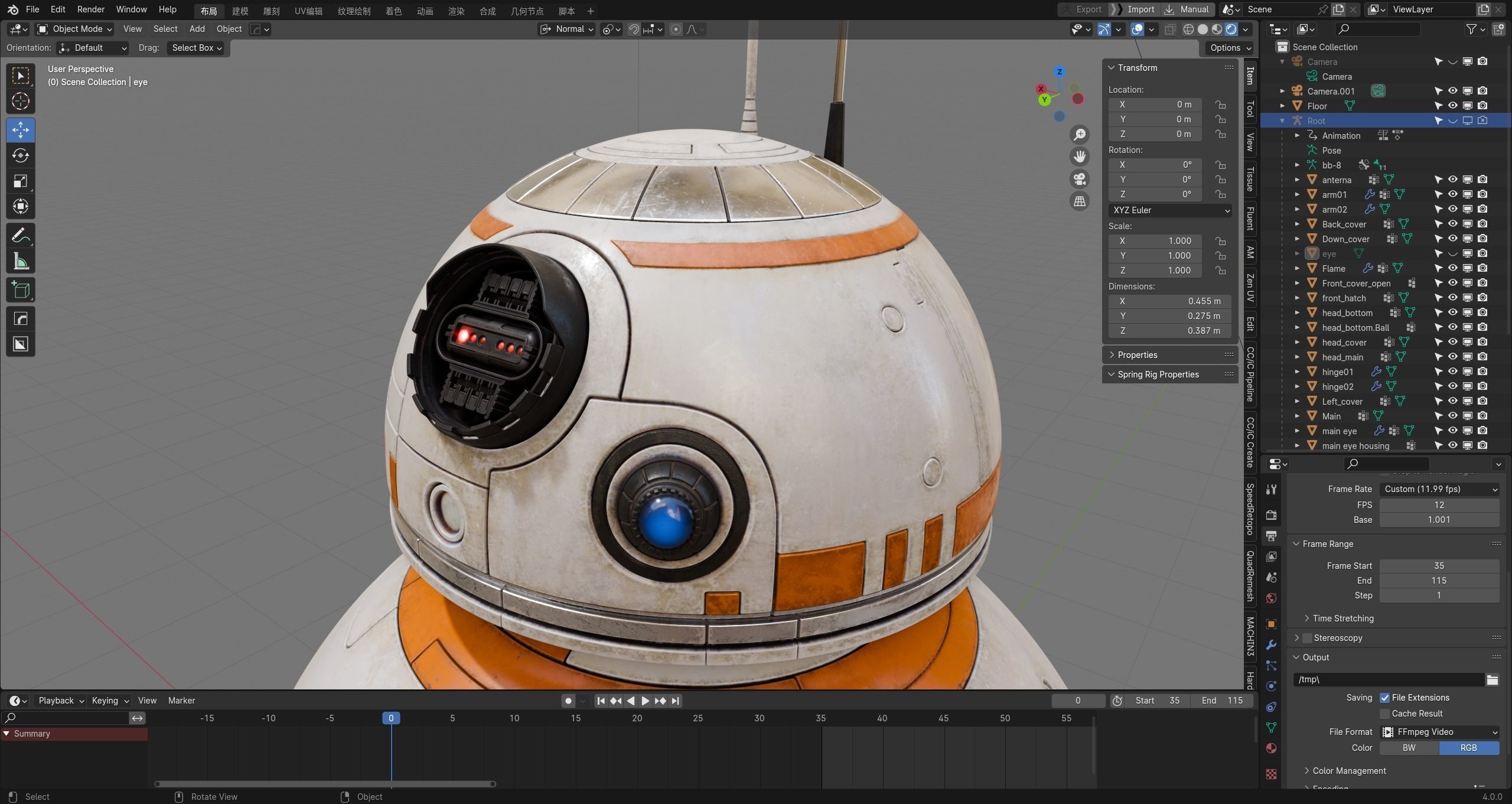1512x804 pixels.
Task: Click the current frame number field
Action: point(1078,701)
